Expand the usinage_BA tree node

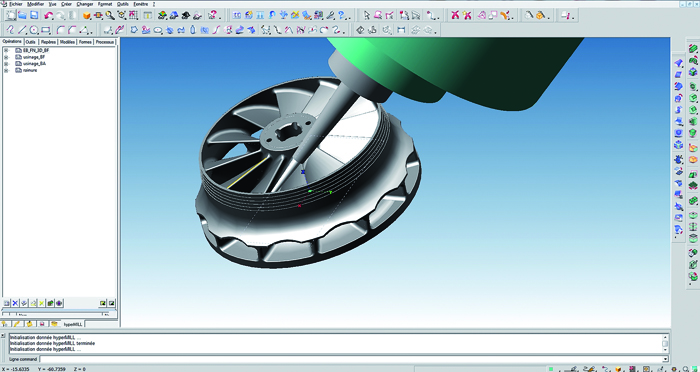point(6,64)
